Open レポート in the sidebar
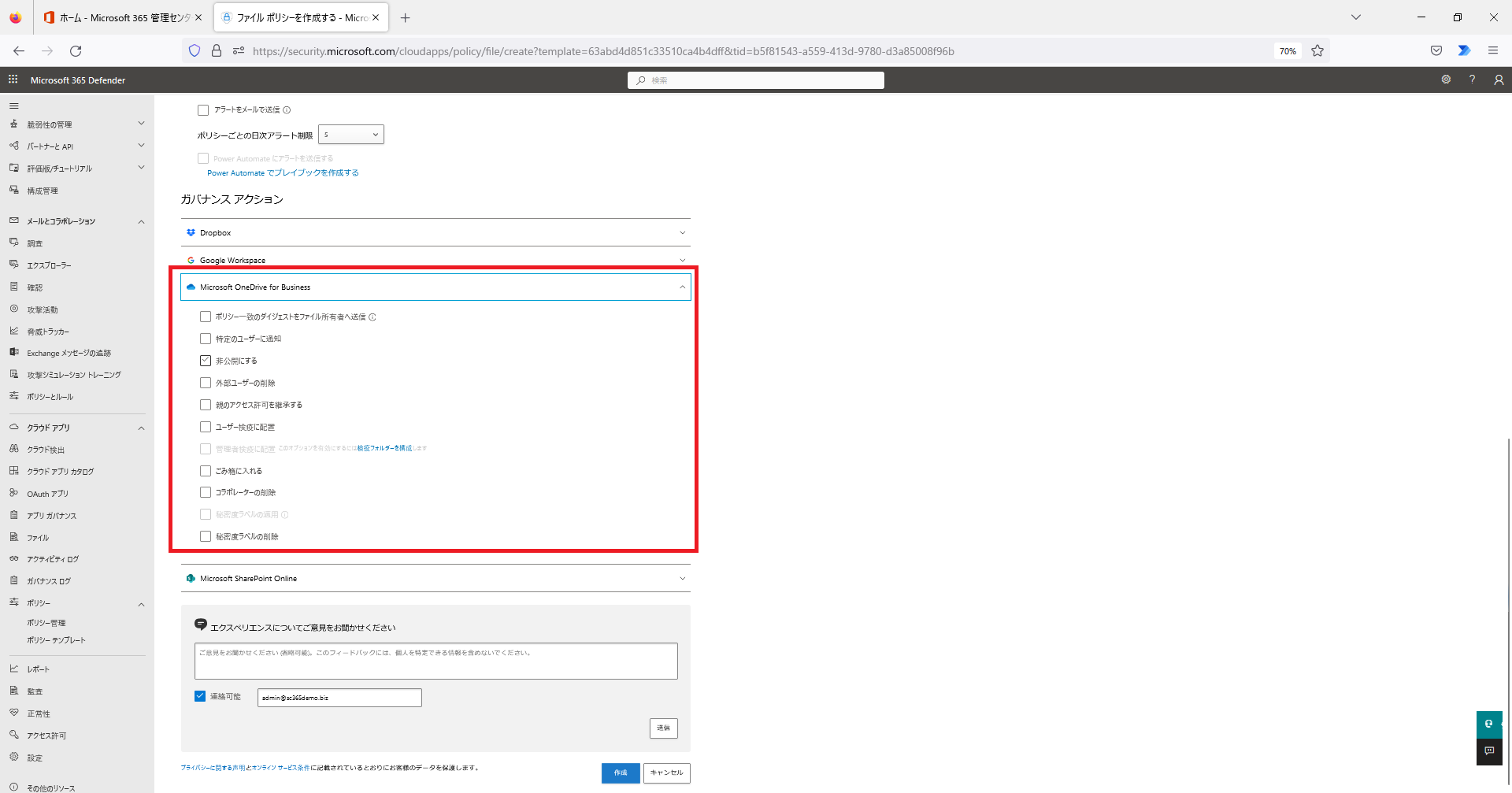The width and height of the screenshot is (1512, 793). point(38,669)
